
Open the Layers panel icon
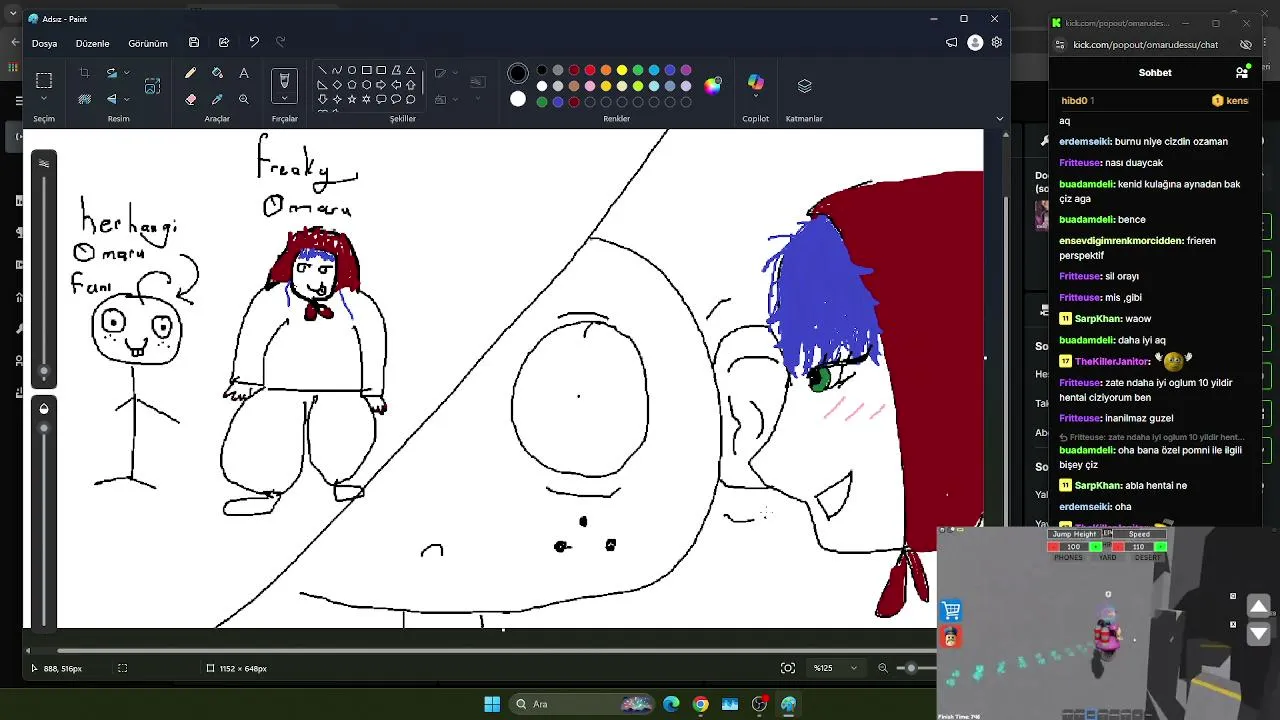(x=805, y=86)
